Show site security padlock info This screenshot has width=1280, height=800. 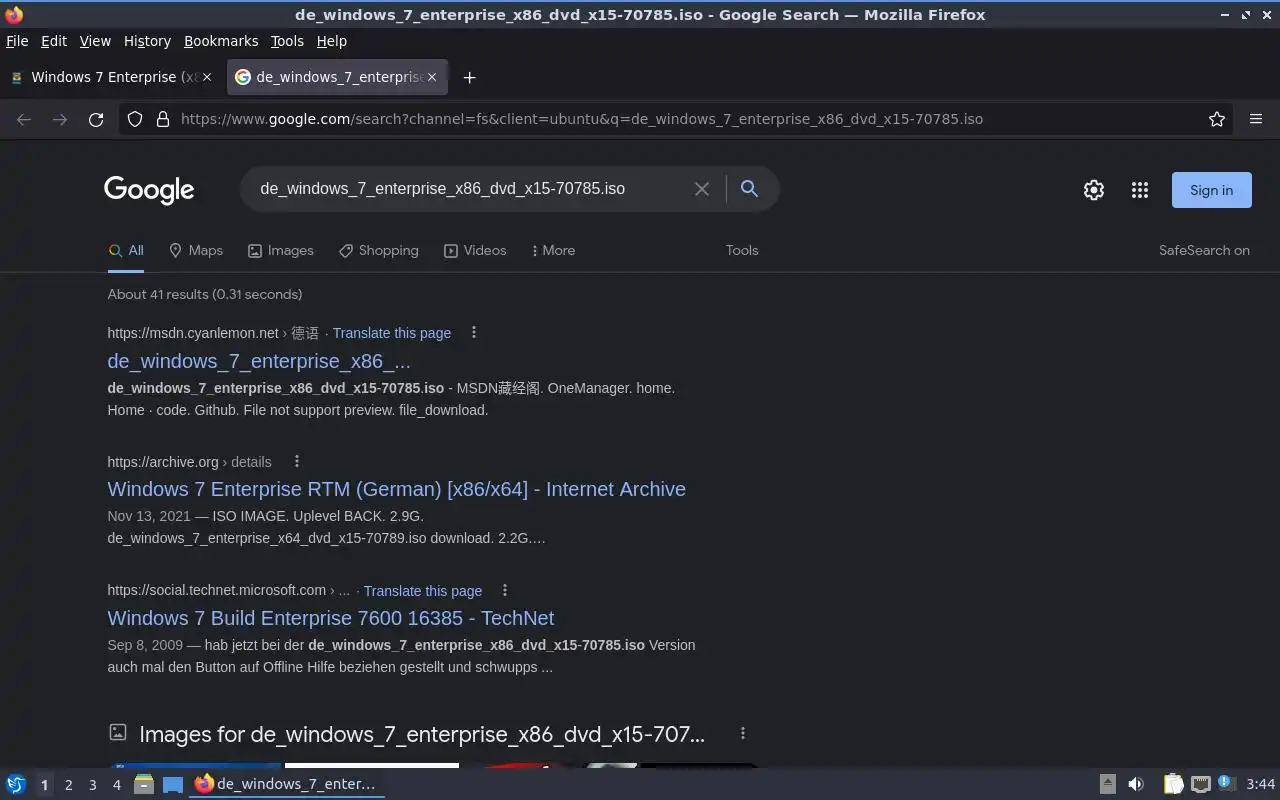163,119
